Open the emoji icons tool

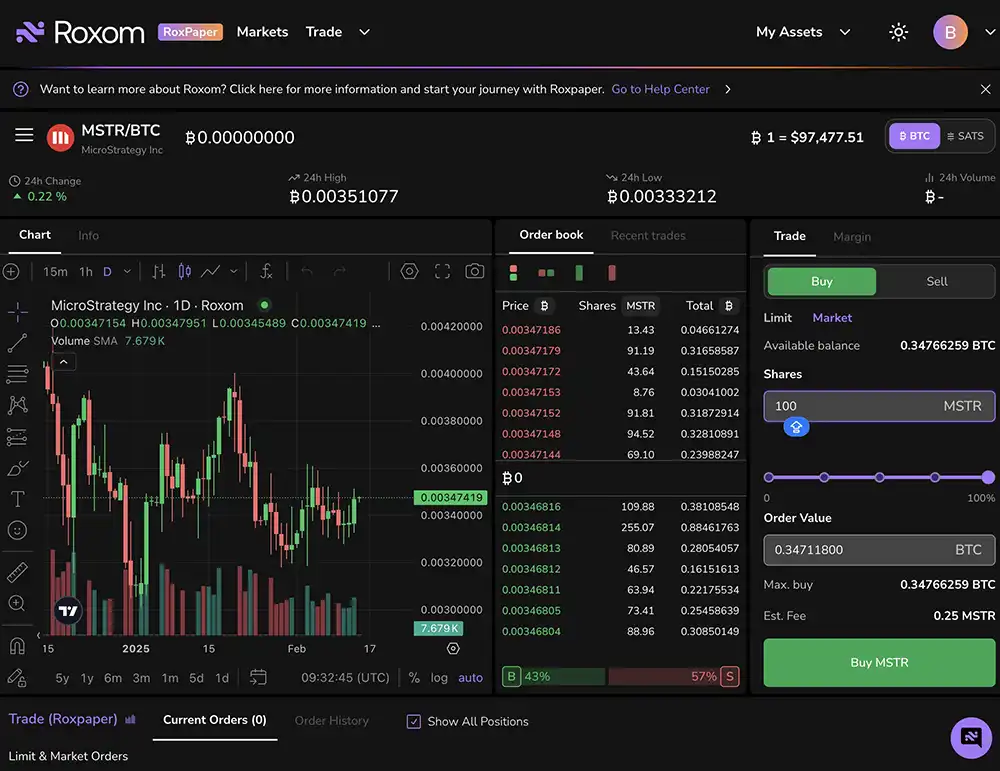(17, 530)
